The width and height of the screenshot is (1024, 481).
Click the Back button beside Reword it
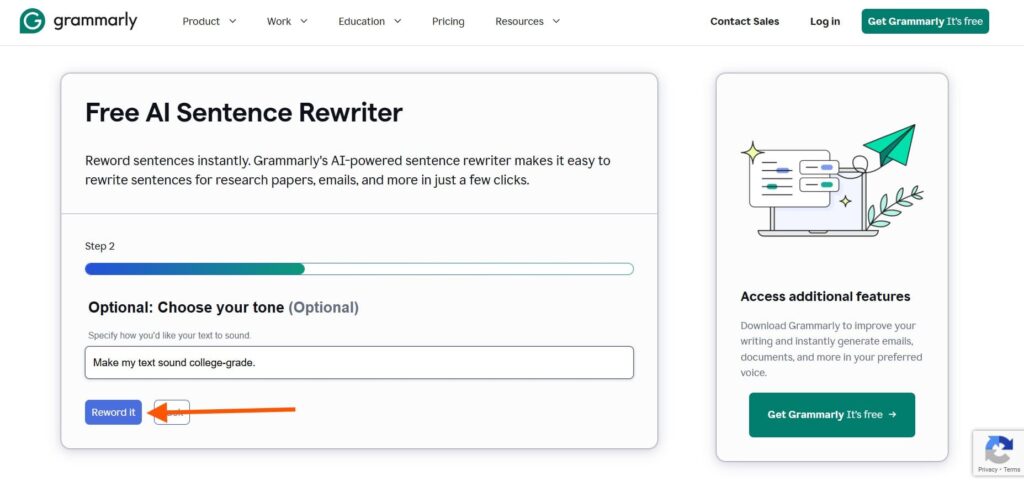(x=172, y=412)
